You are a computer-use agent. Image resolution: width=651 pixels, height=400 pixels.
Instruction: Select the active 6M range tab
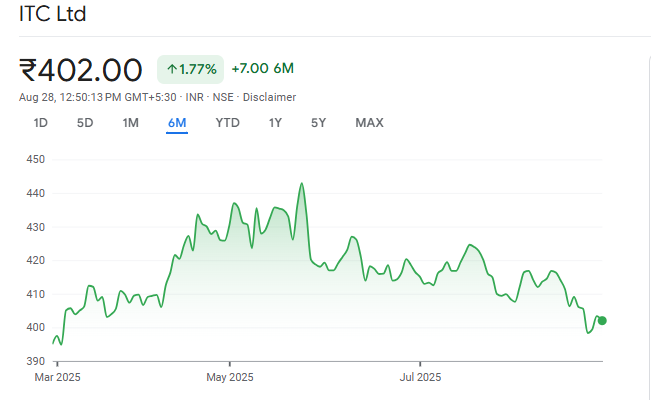[177, 123]
